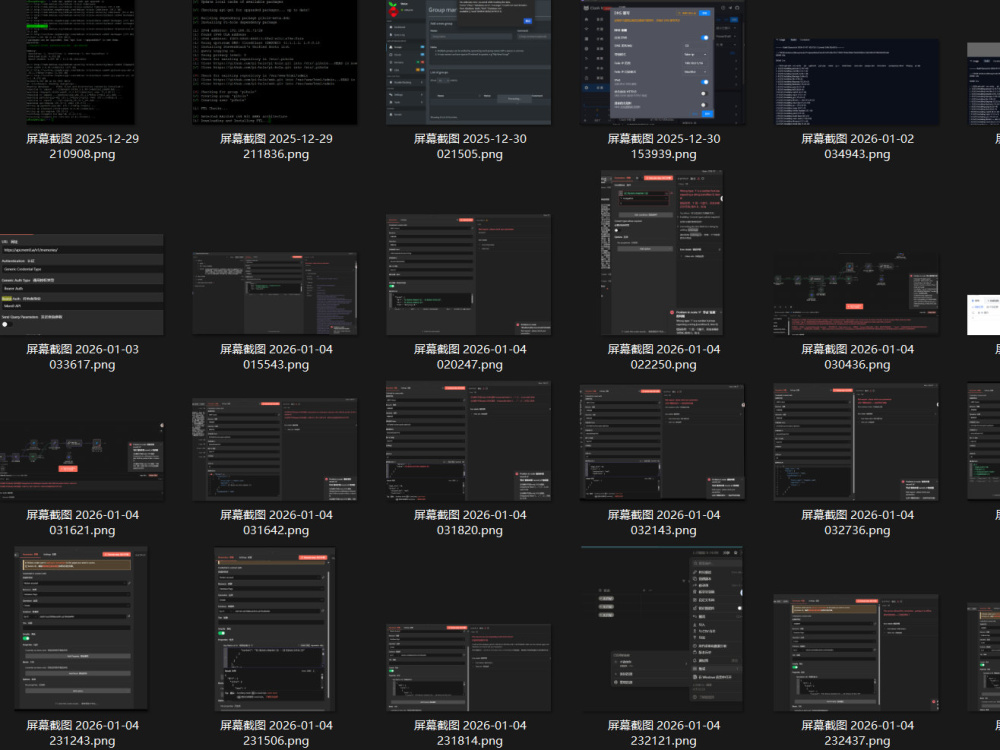Click file name text "屏幕截图 2026-01-03 033617.png"
This screenshot has width=1000, height=750.
pyautogui.click(x=82, y=357)
